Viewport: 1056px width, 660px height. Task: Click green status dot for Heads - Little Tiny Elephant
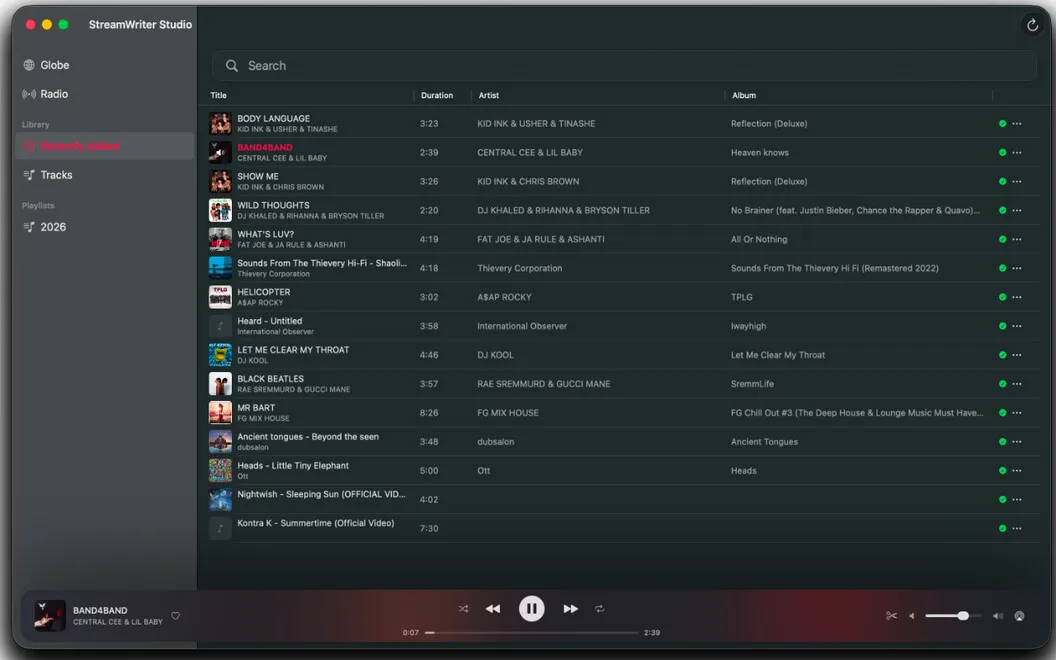click(1002, 471)
